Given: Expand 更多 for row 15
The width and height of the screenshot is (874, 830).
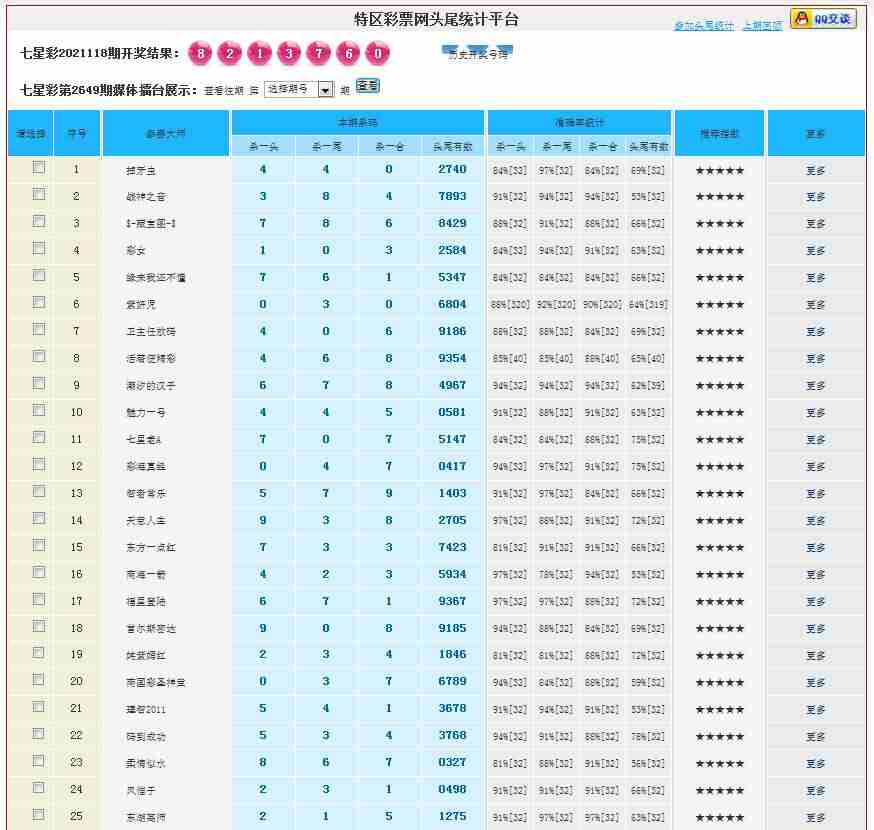Looking at the screenshot, I should 815,548.
